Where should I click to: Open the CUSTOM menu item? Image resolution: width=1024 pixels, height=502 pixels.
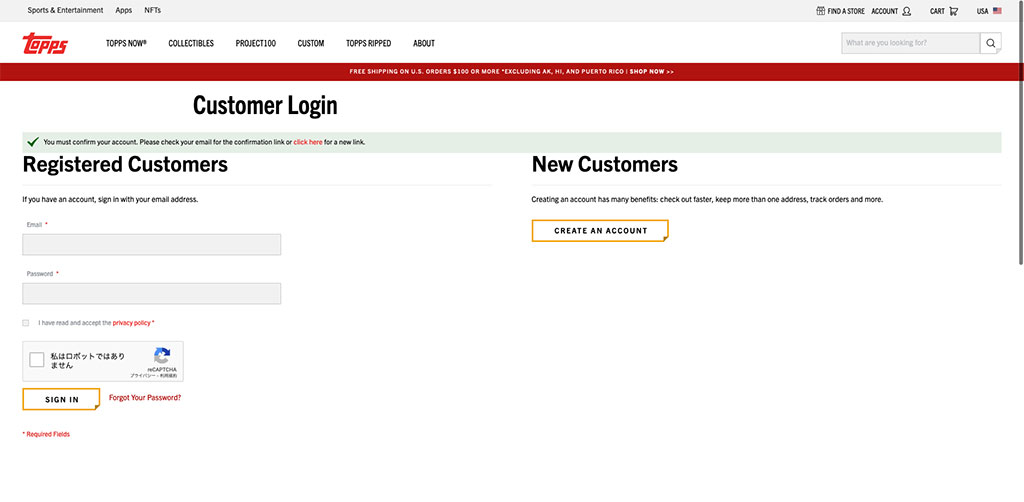tap(311, 43)
